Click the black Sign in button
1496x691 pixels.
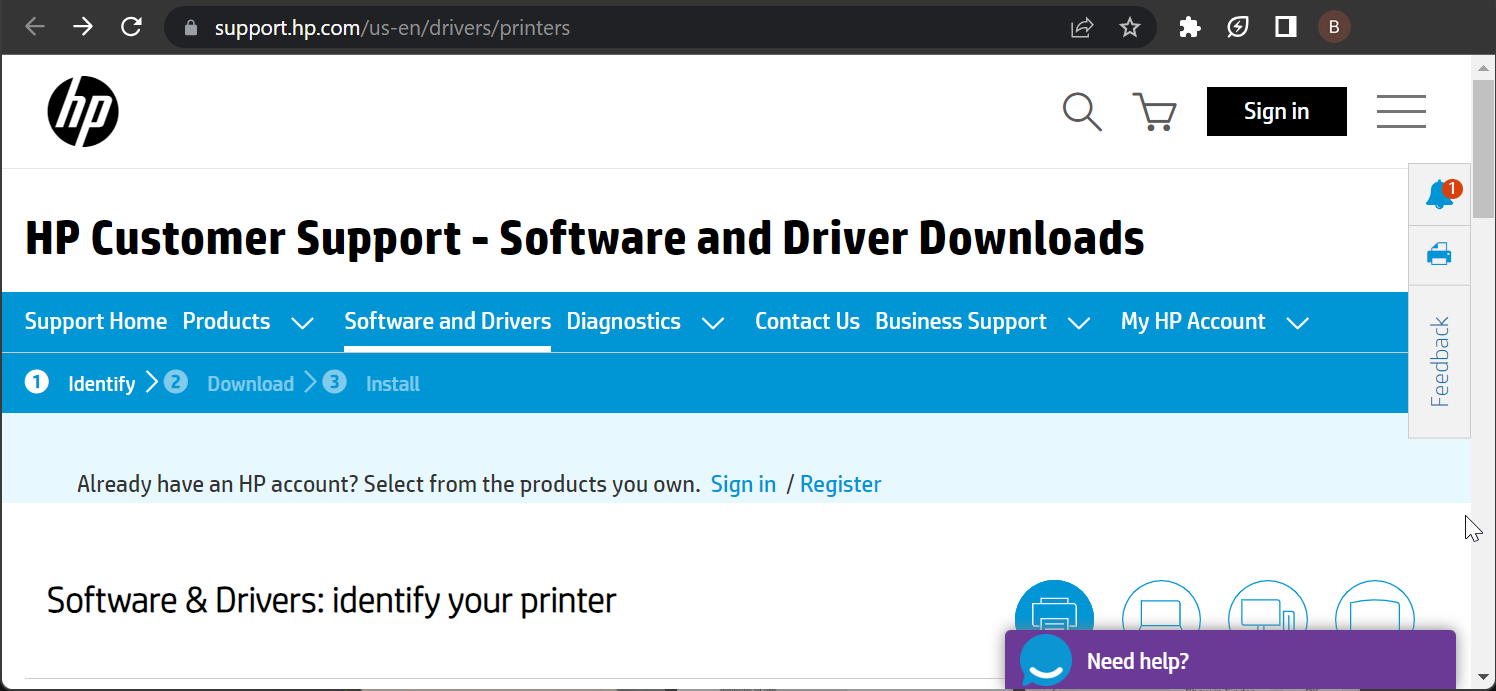pos(1277,111)
